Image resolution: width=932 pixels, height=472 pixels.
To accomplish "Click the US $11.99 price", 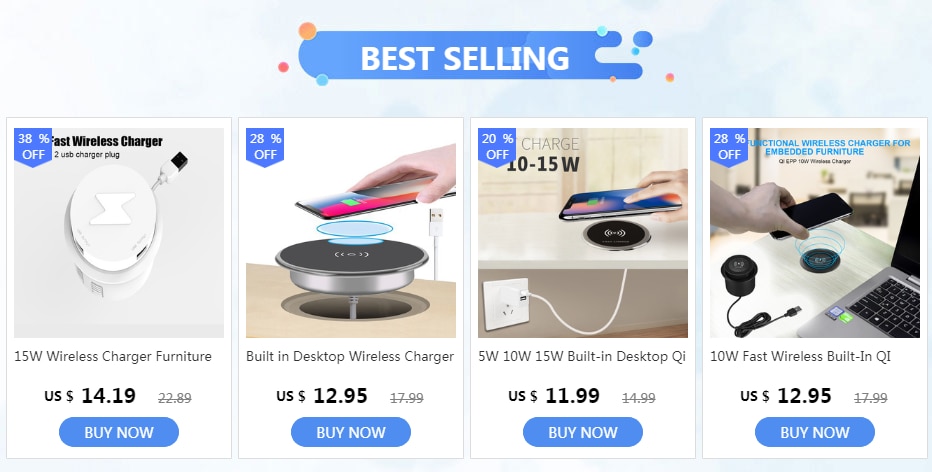I will (554, 396).
